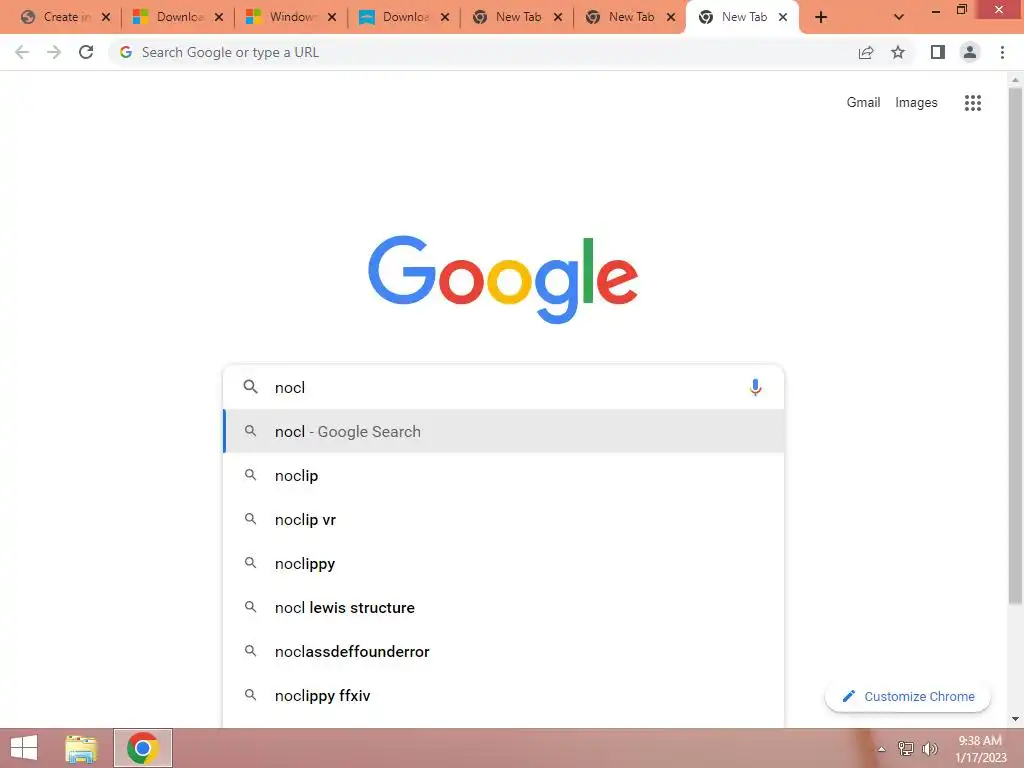This screenshot has width=1024, height=768.
Task: Select the 'noclippy' suggestion
Action: coord(504,564)
